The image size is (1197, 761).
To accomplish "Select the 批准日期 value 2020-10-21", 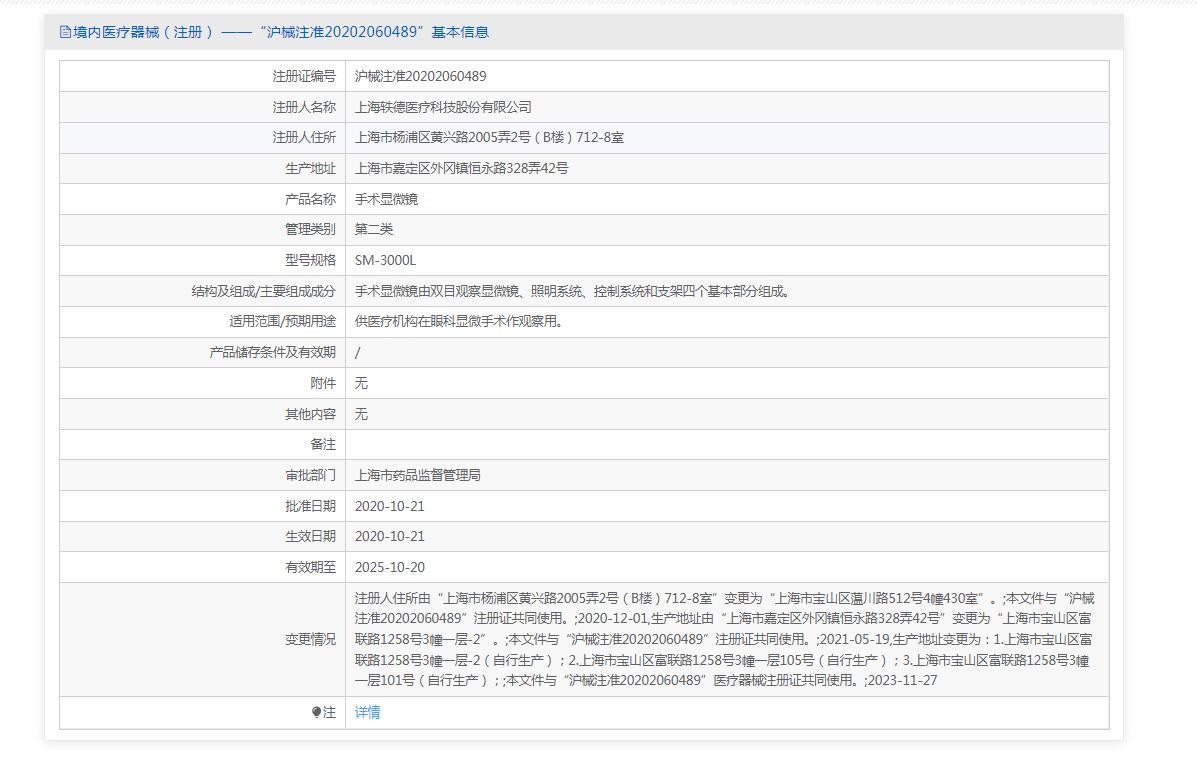I will (389, 506).
